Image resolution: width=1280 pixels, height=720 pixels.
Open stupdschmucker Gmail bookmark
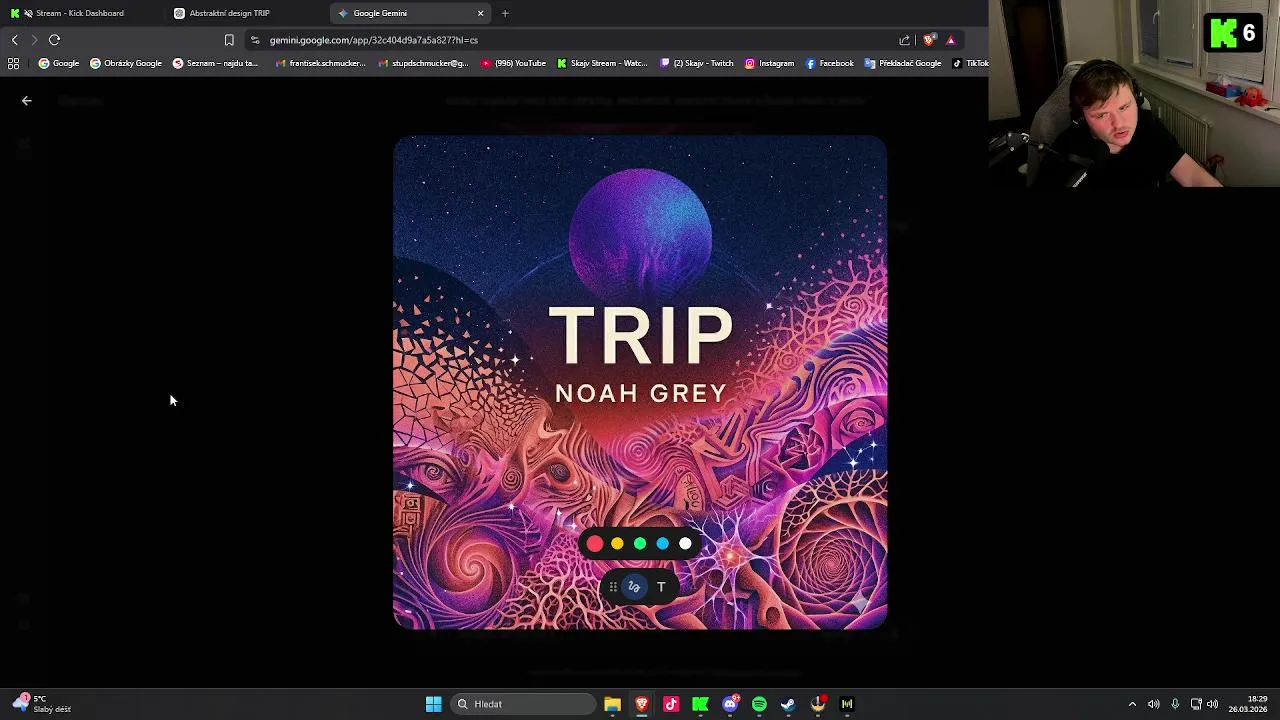pyautogui.click(x=423, y=63)
